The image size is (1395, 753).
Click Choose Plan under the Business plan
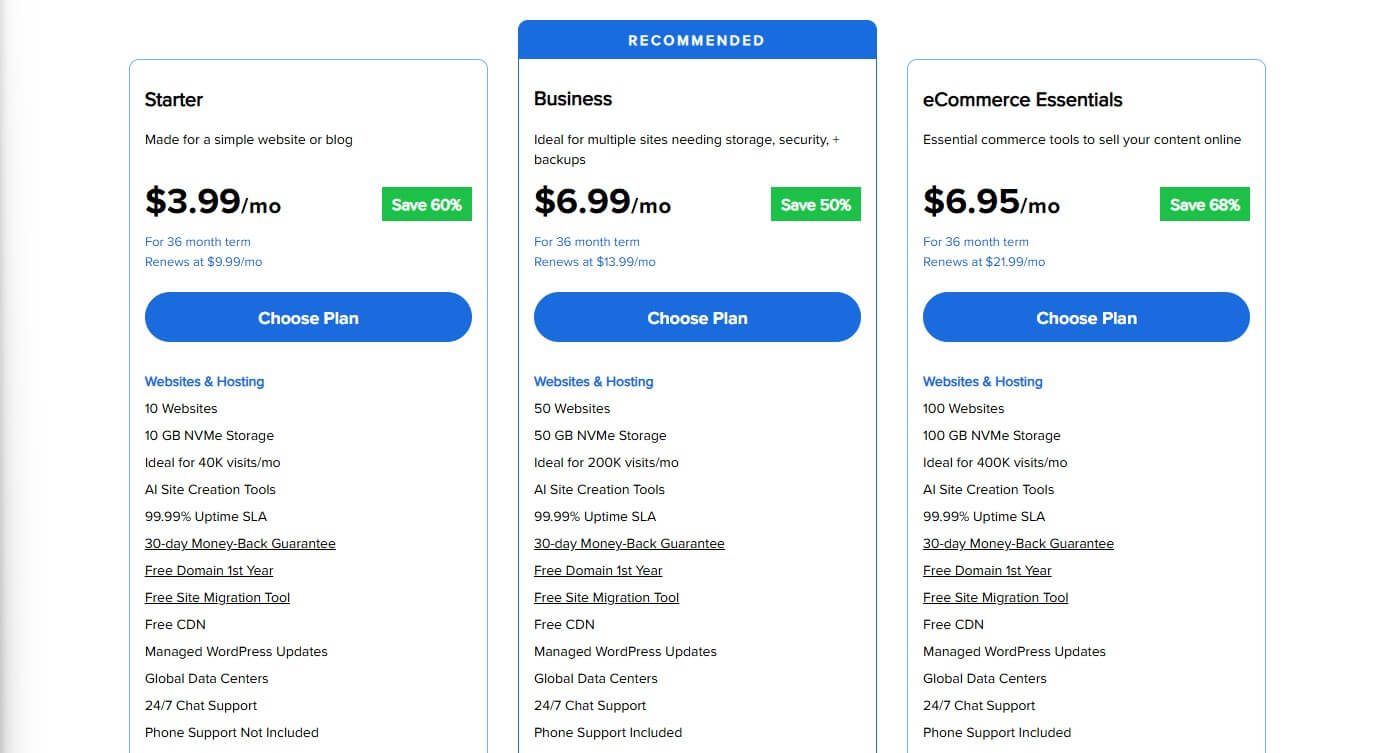pos(697,317)
